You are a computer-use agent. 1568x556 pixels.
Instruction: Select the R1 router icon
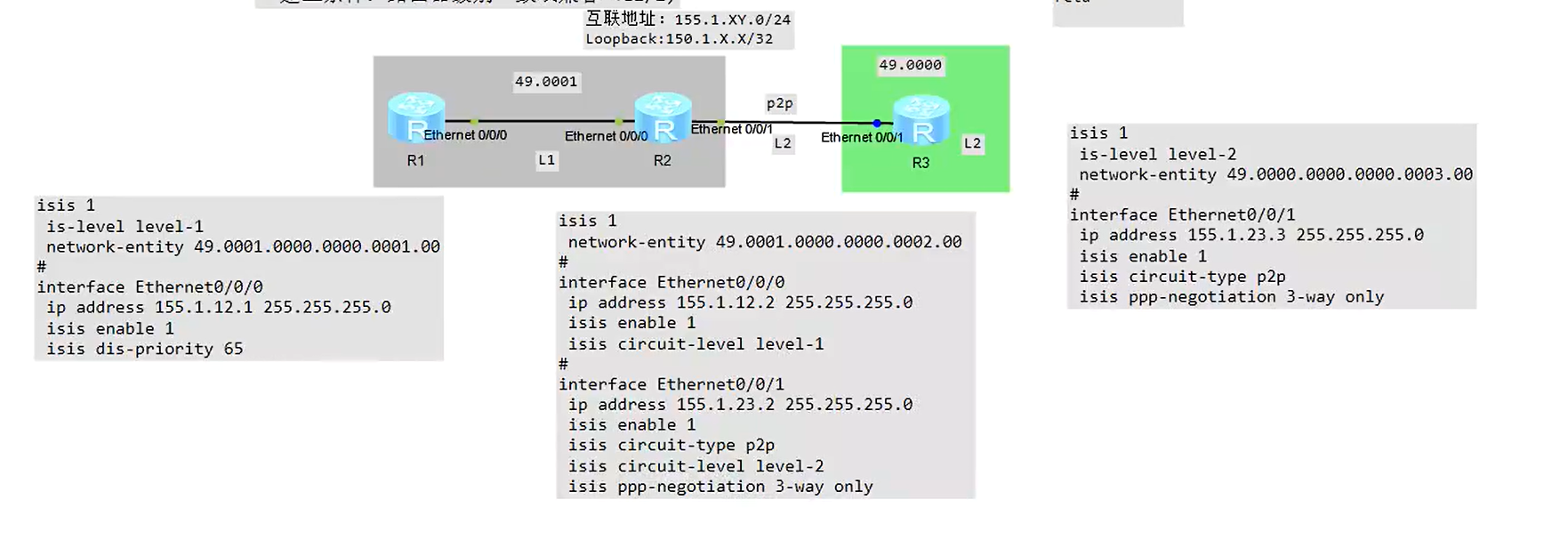pyautogui.click(x=416, y=117)
